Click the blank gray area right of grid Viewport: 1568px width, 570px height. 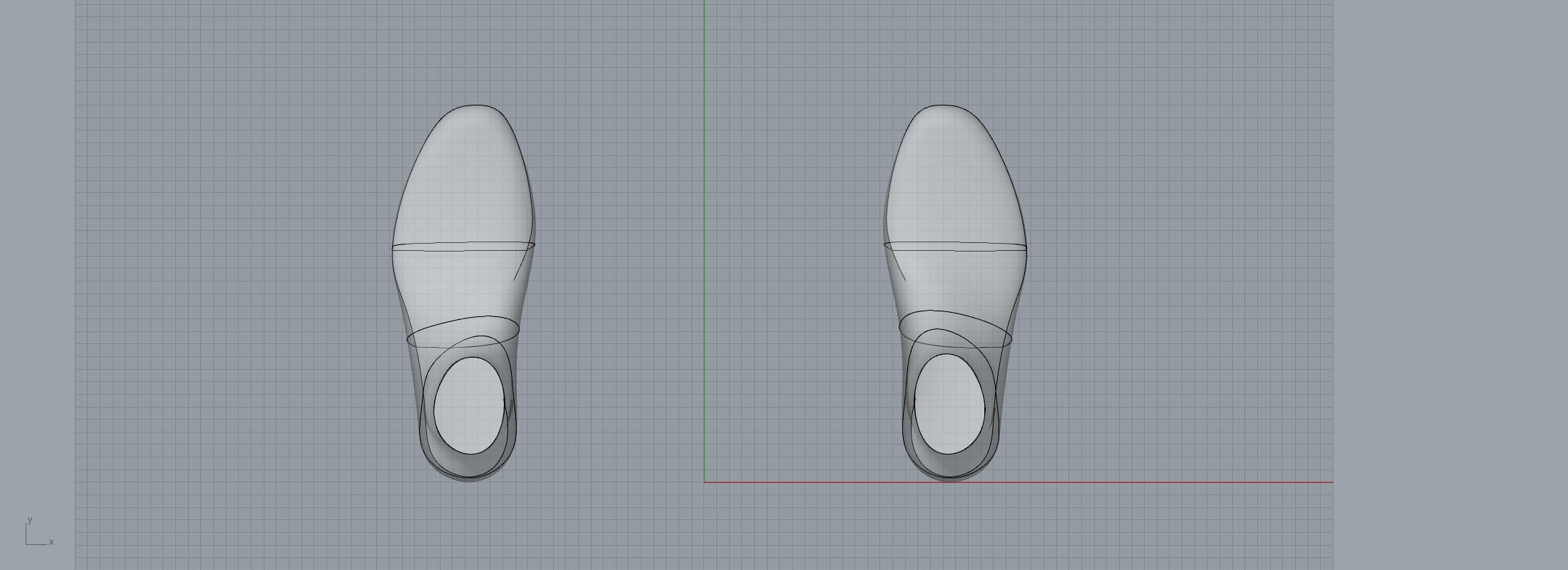(x=1447, y=285)
